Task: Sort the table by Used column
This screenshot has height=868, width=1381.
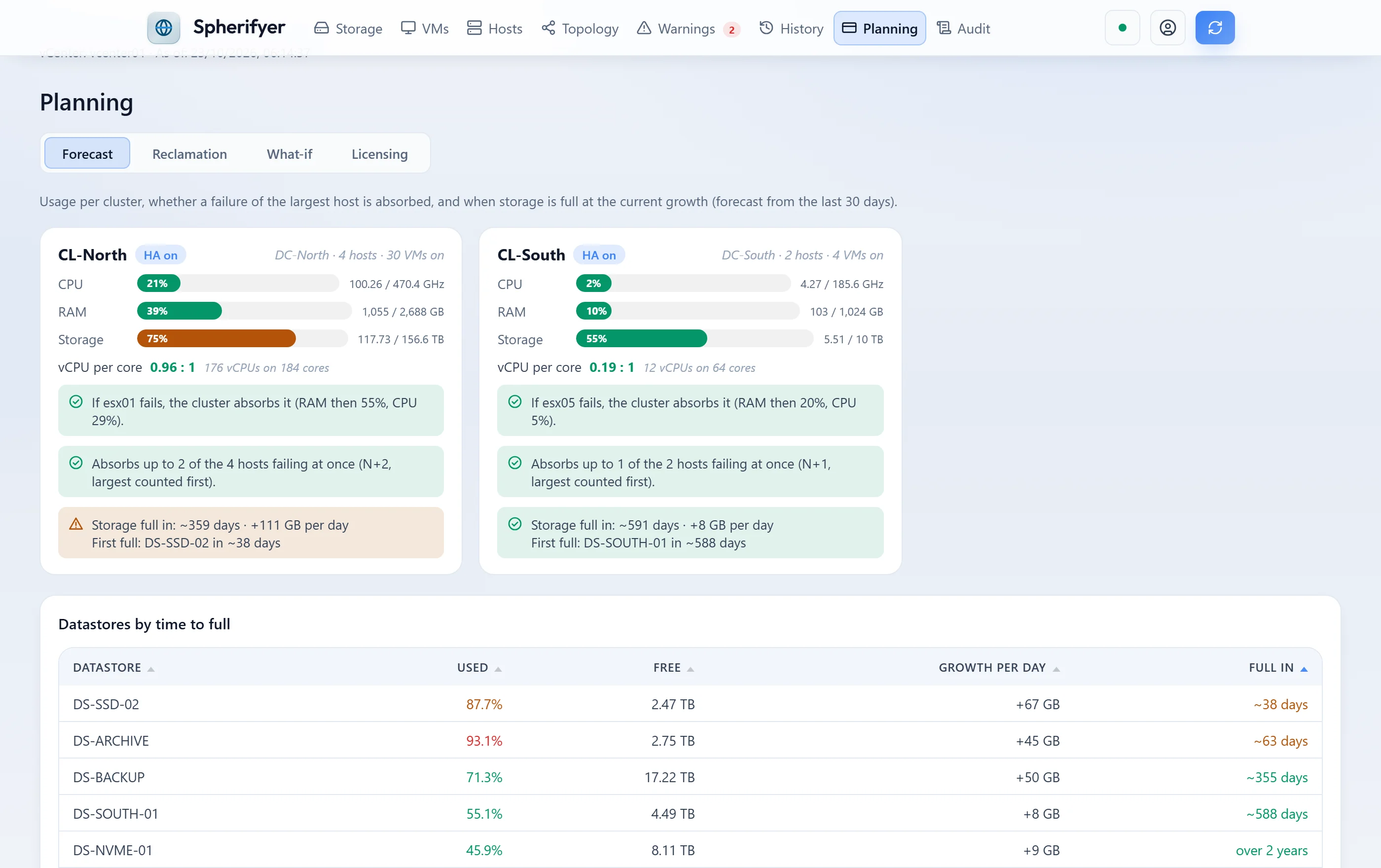Action: pos(479,667)
